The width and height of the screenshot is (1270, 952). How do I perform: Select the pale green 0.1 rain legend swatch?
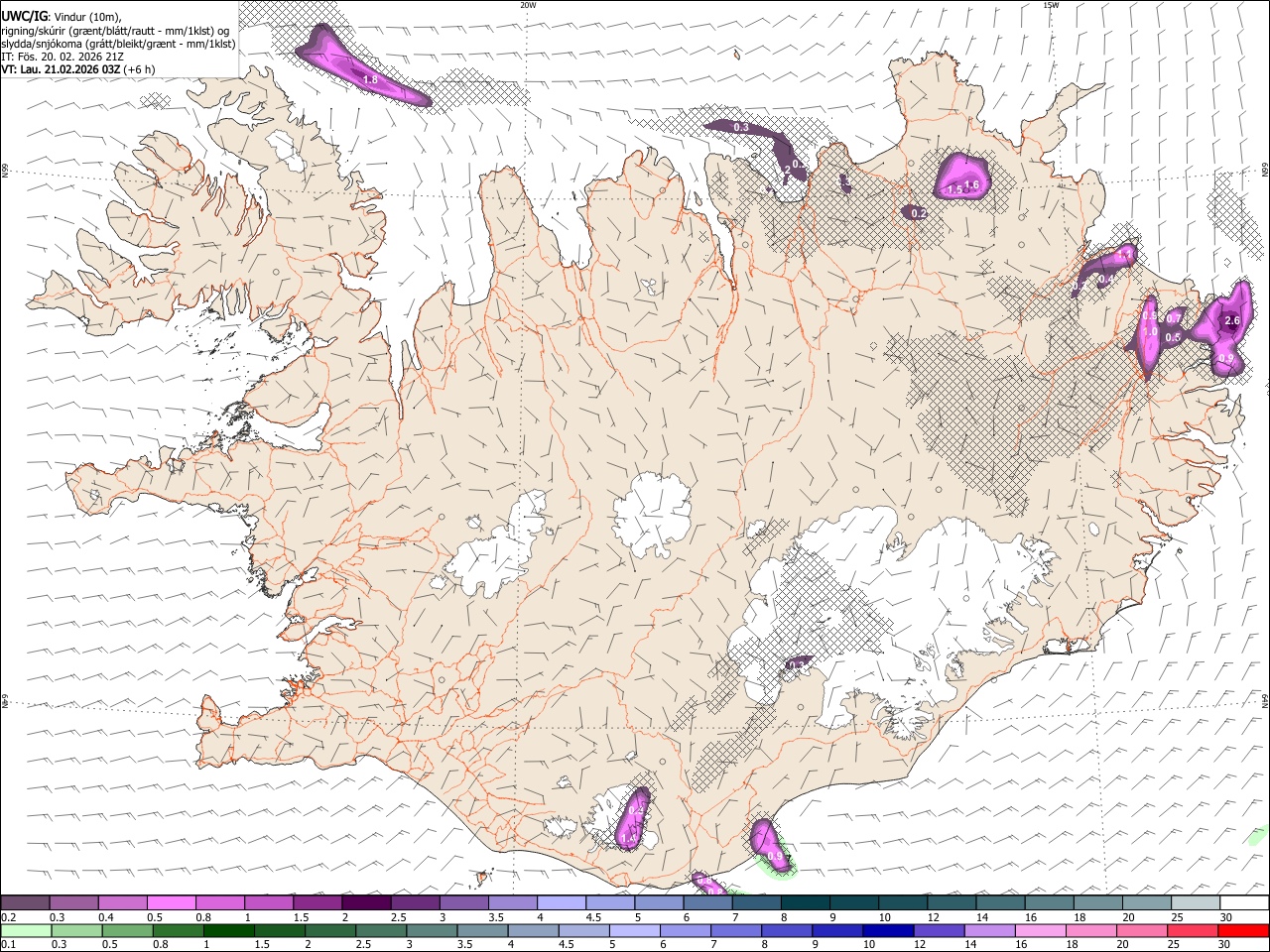tap(27, 930)
